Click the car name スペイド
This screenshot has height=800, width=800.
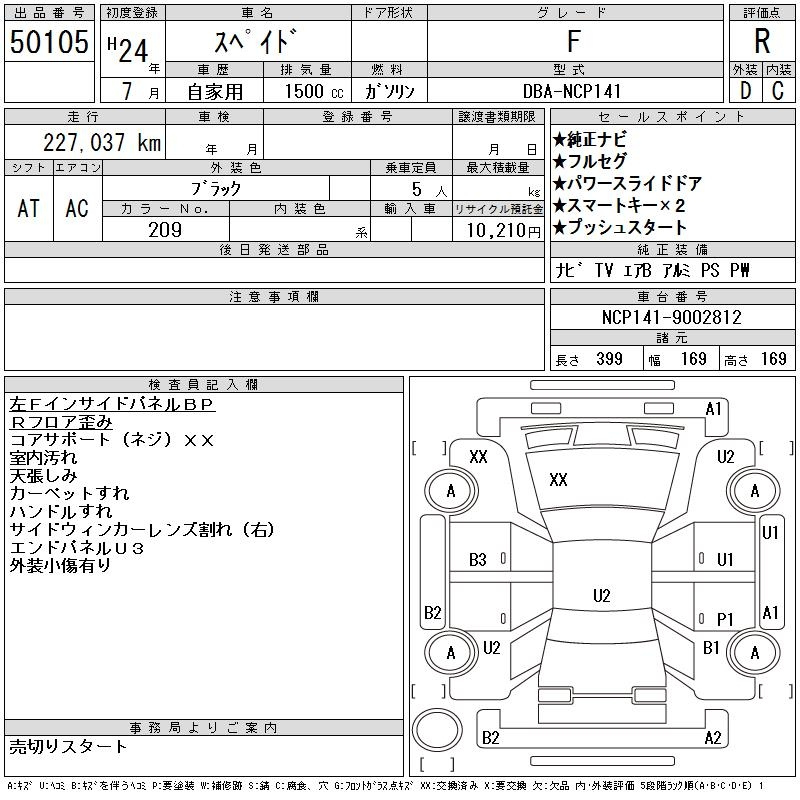[x=256, y=41]
